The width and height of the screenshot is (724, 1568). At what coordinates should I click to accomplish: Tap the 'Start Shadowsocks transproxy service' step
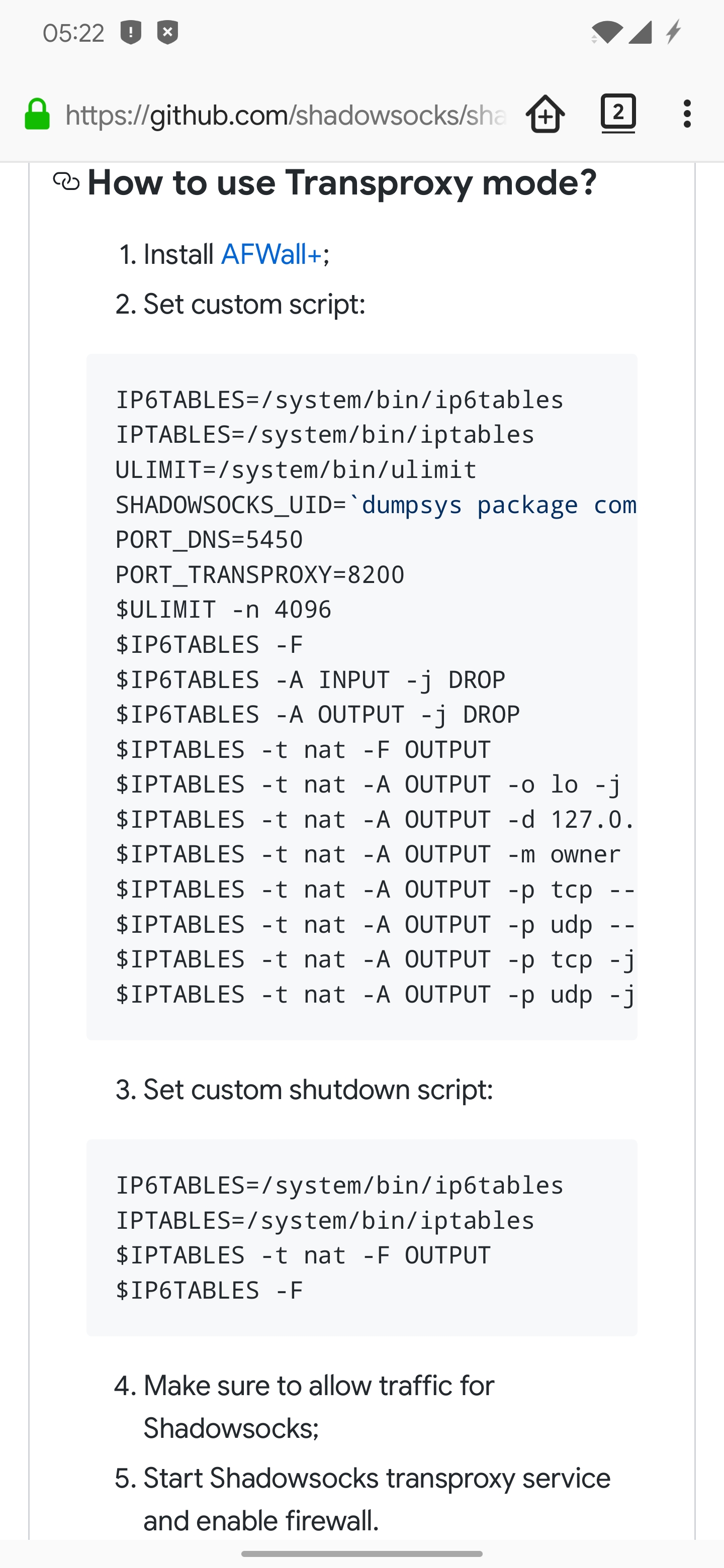tap(363, 1479)
